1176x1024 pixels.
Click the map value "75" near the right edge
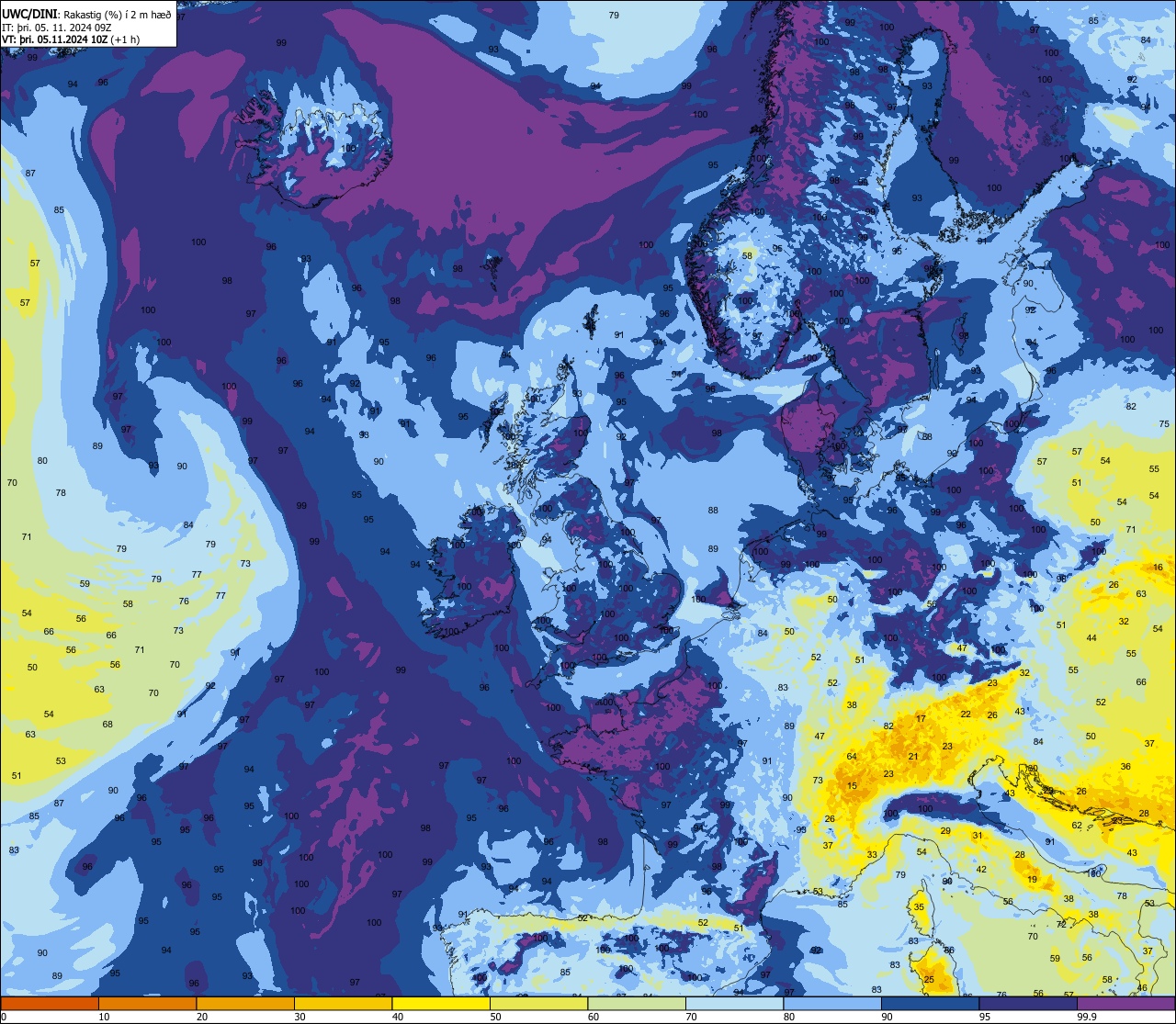1164,424
